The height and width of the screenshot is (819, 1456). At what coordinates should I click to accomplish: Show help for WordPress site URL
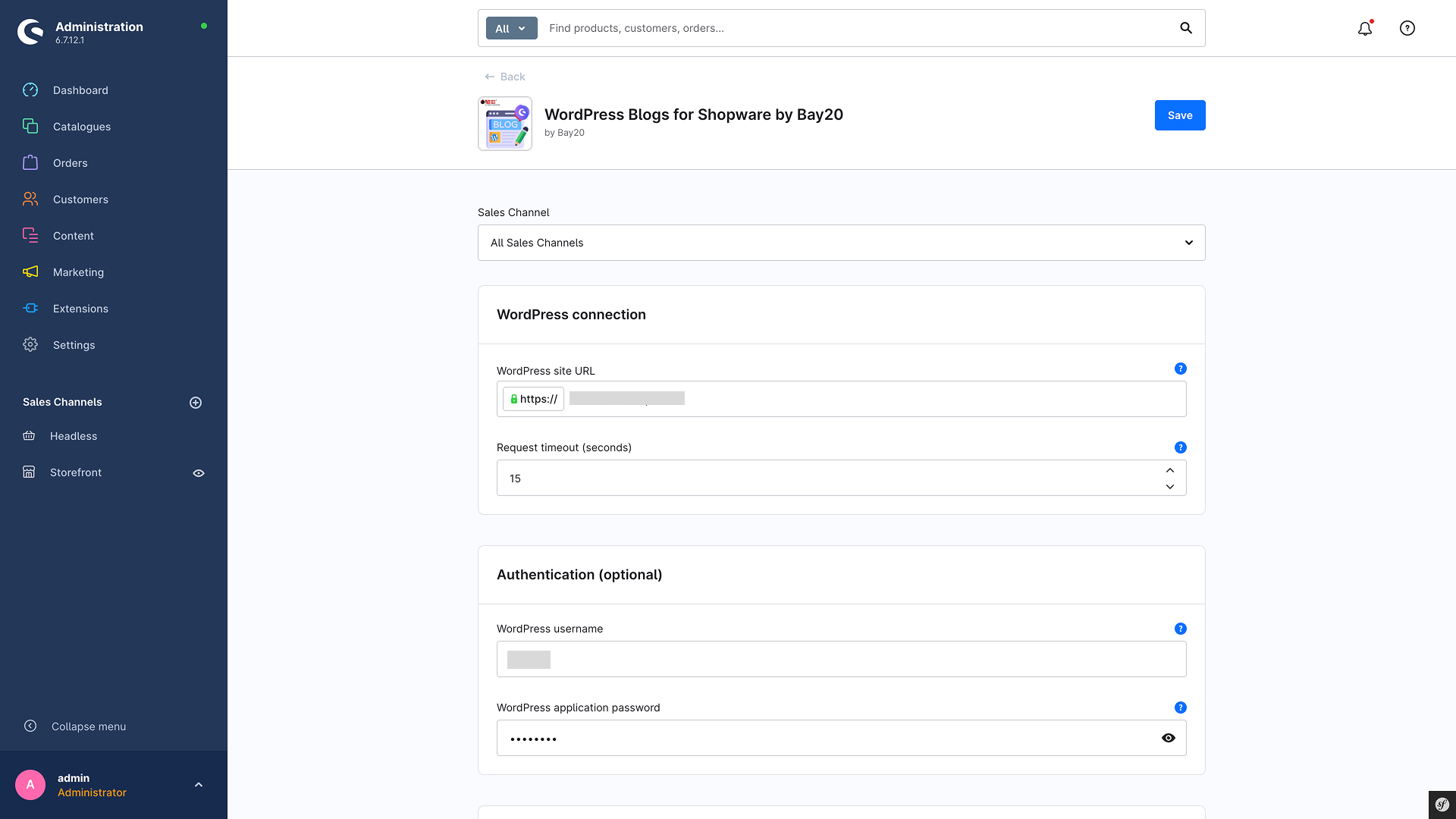pyautogui.click(x=1181, y=369)
